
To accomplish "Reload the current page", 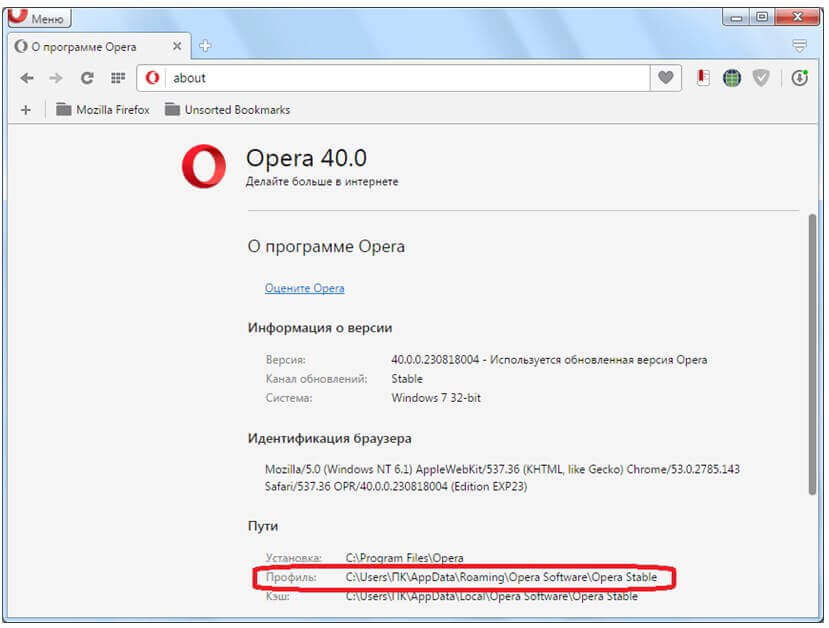I will [87, 78].
